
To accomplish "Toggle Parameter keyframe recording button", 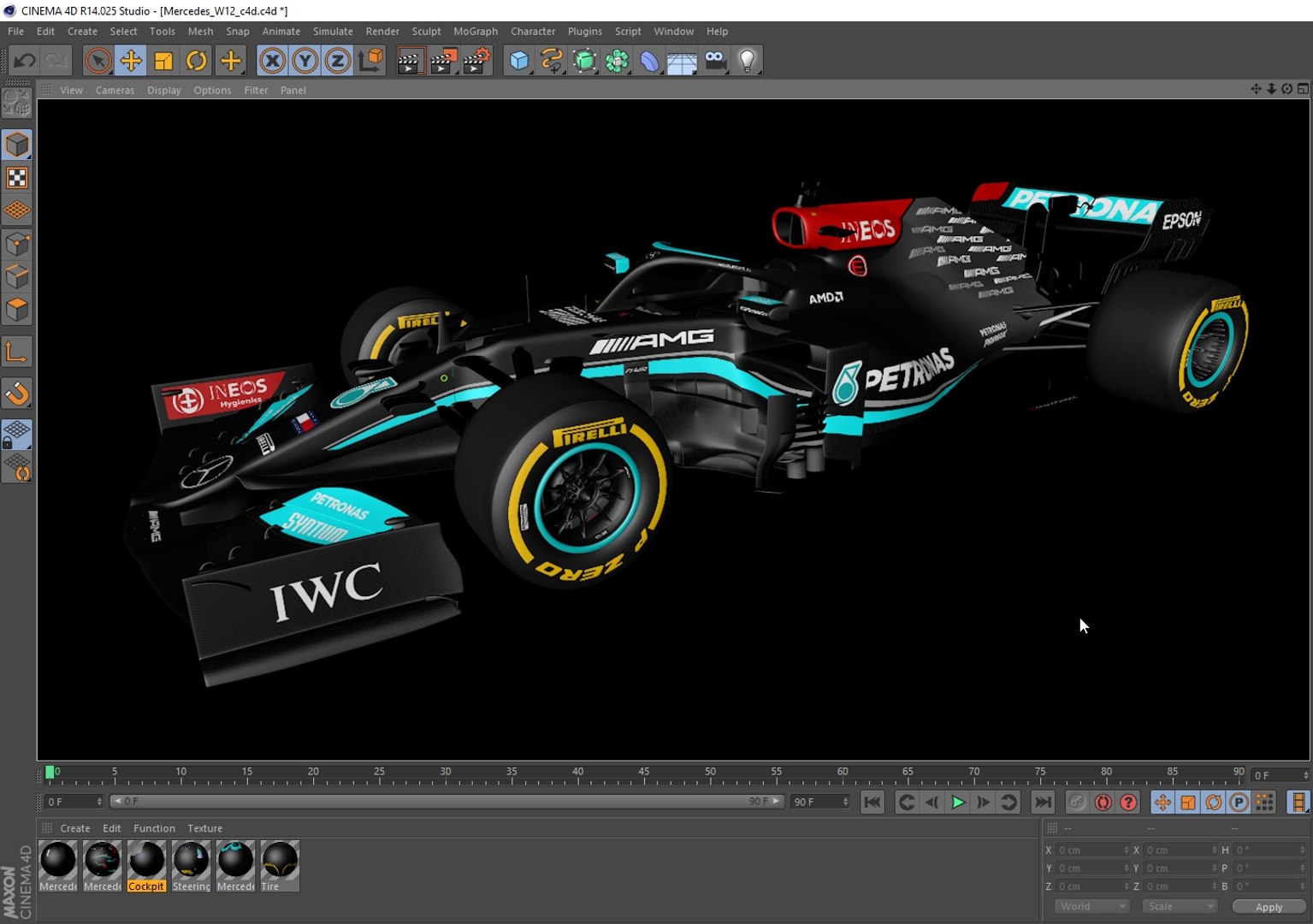I will 1239,802.
